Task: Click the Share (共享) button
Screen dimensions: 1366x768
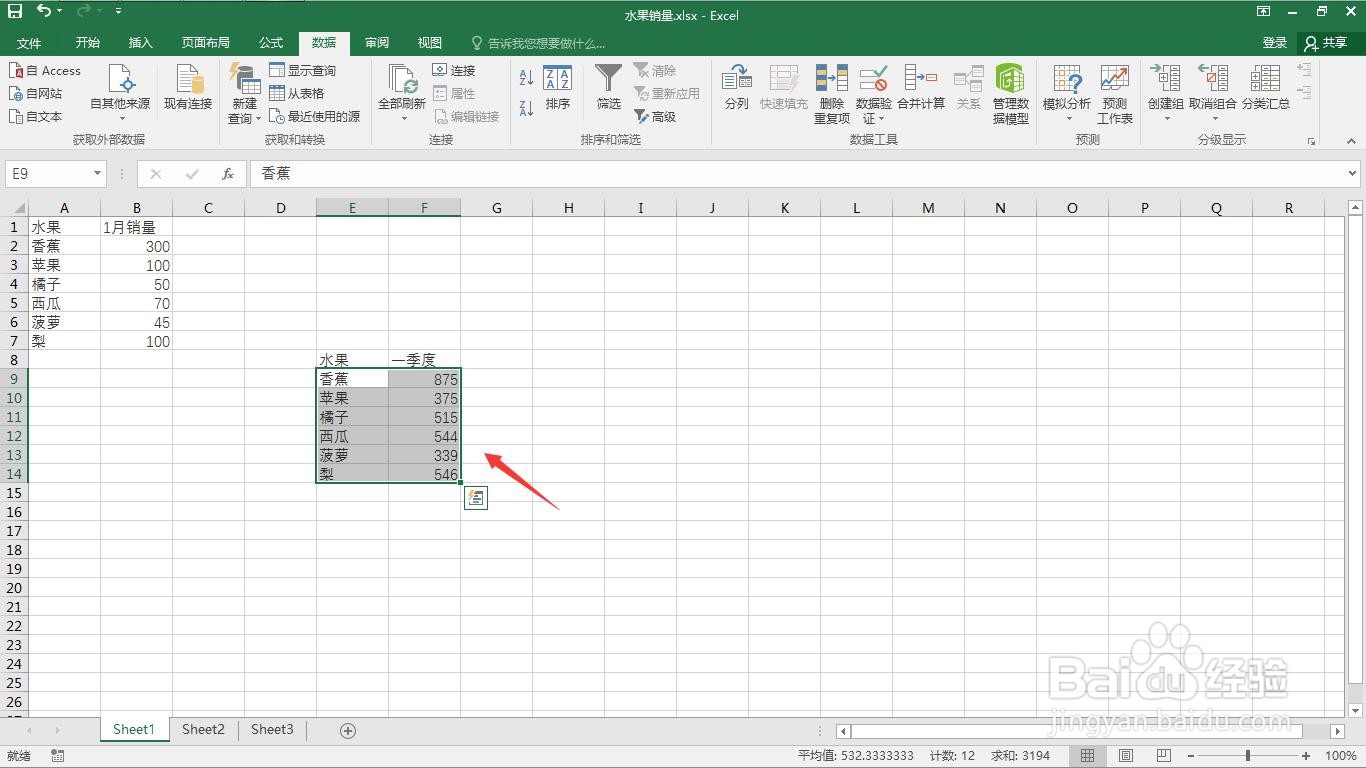Action: click(x=1327, y=43)
